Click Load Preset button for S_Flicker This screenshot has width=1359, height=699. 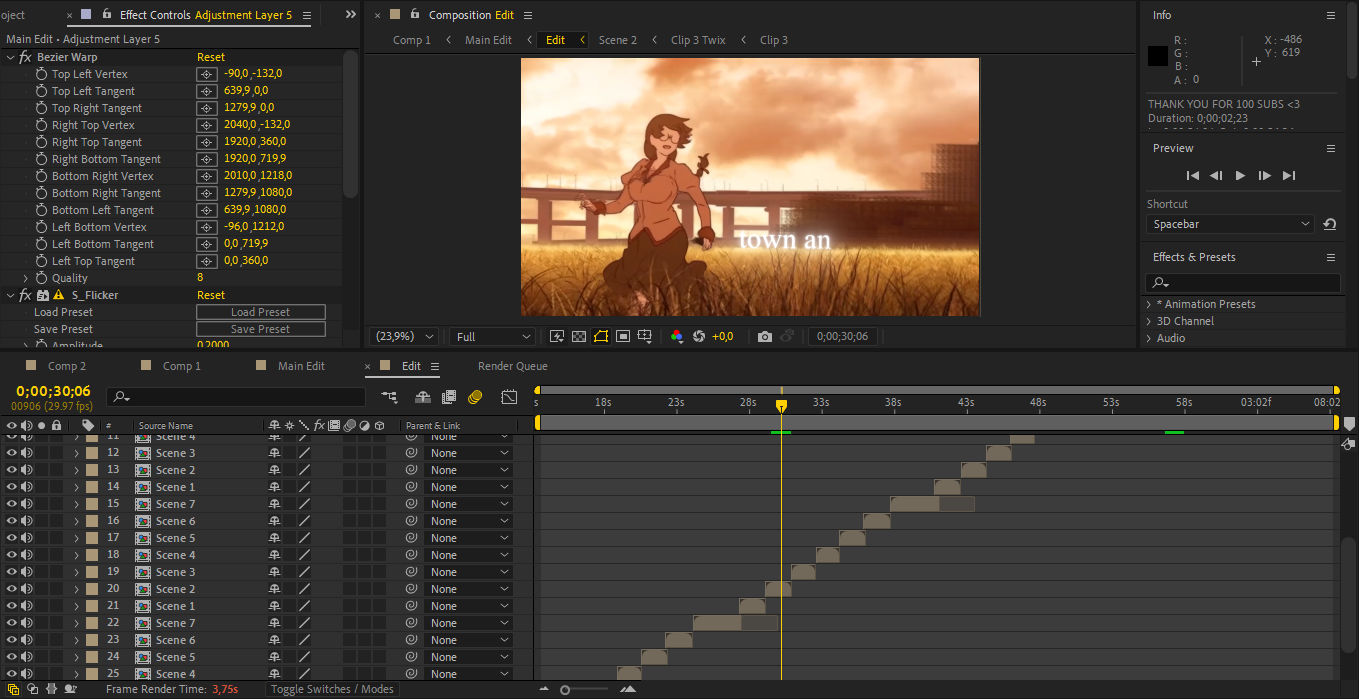point(260,312)
